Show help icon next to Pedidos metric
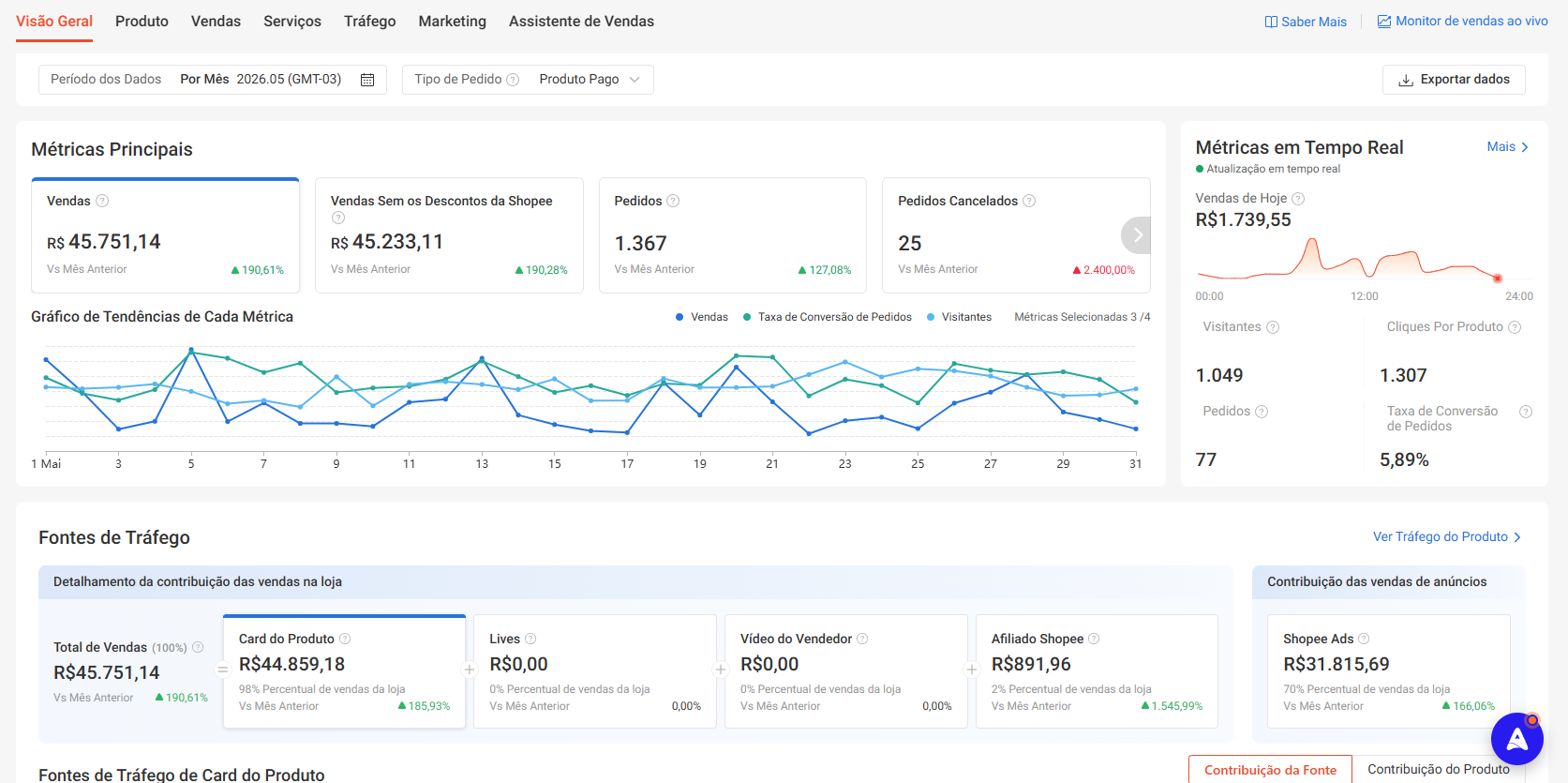1568x783 pixels. pos(673,201)
